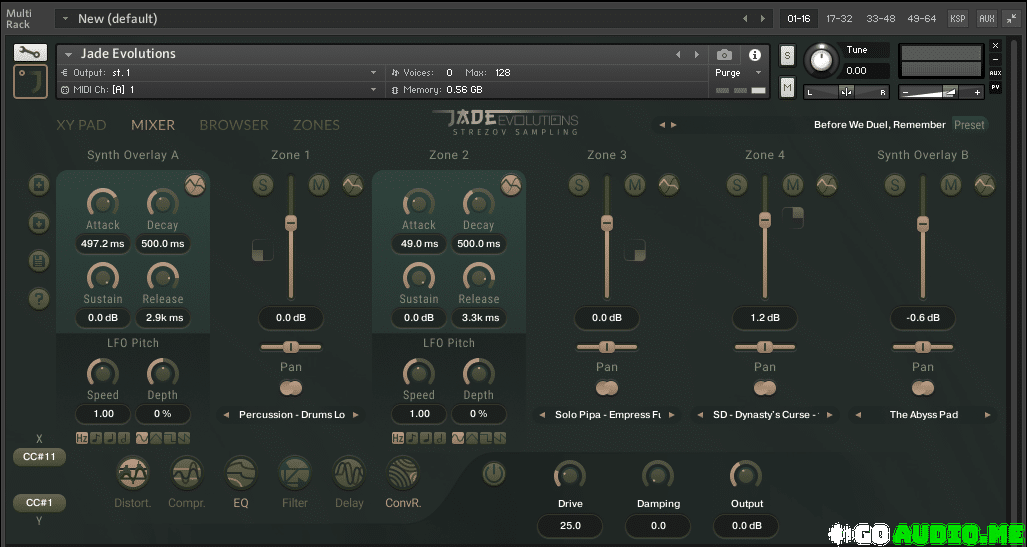Open the snapshot camera view
The width and height of the screenshot is (1027, 547).
[x=724, y=54]
